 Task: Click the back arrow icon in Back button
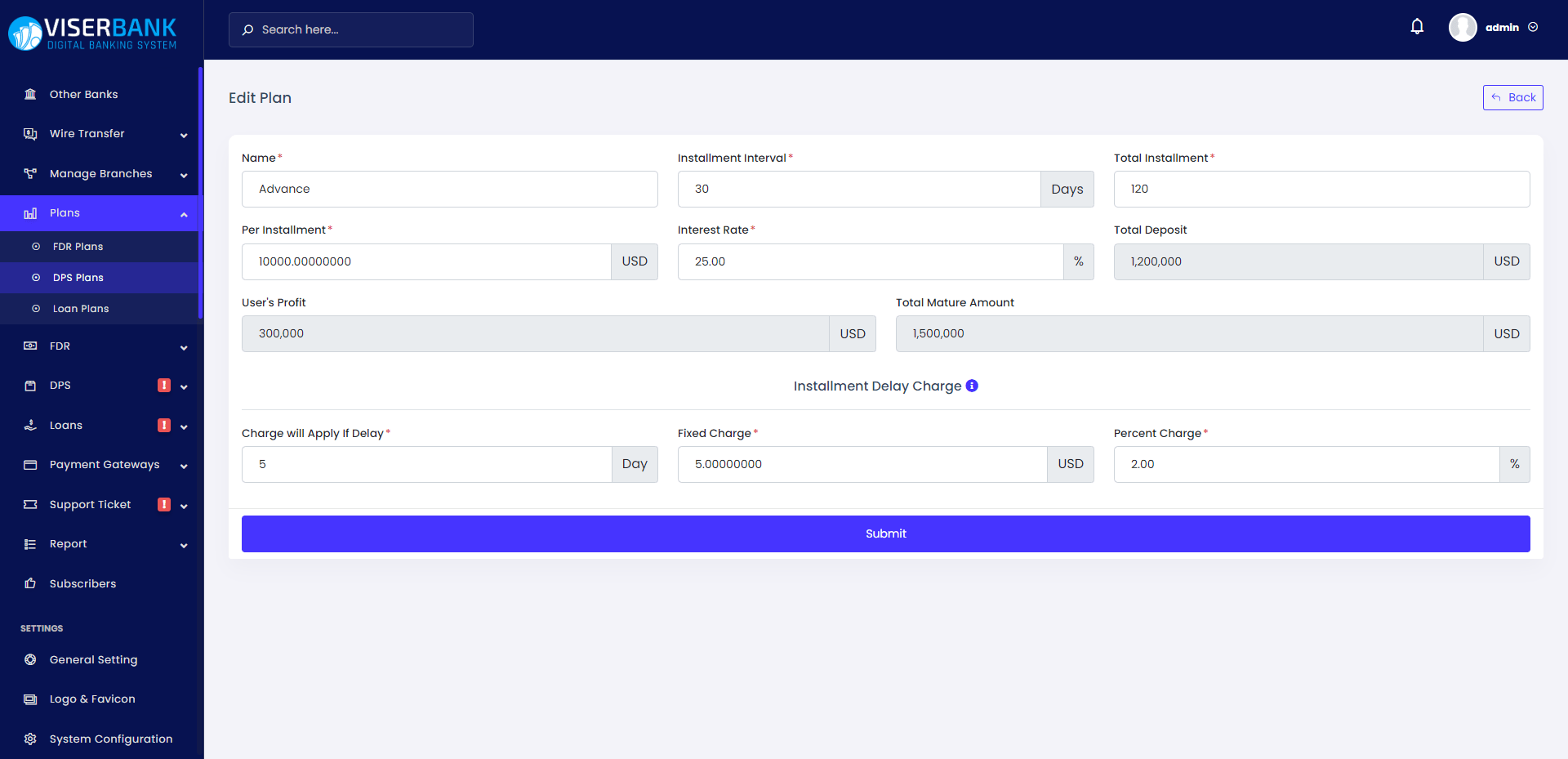(1496, 97)
